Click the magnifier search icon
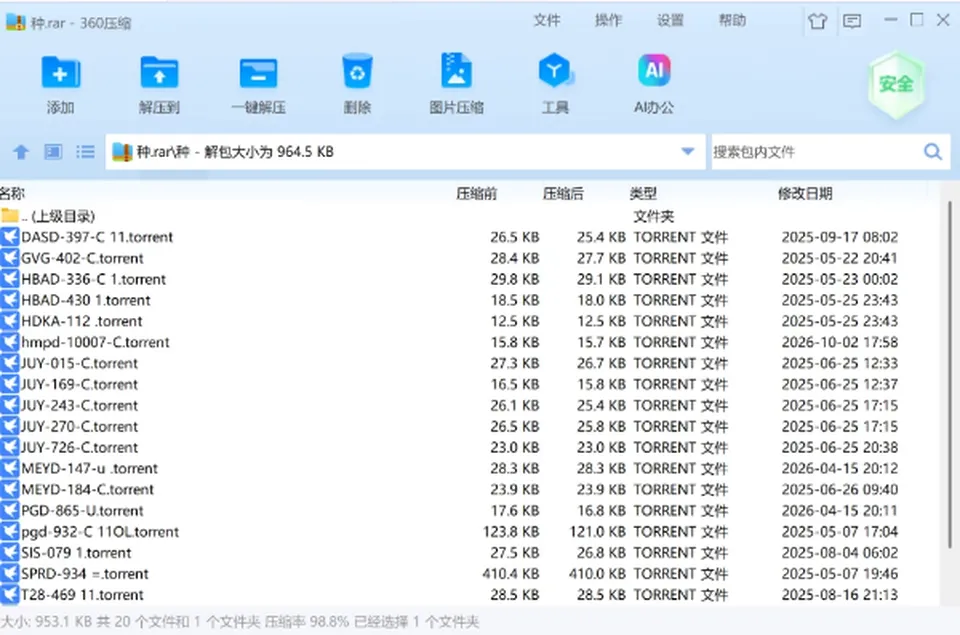 [x=932, y=151]
